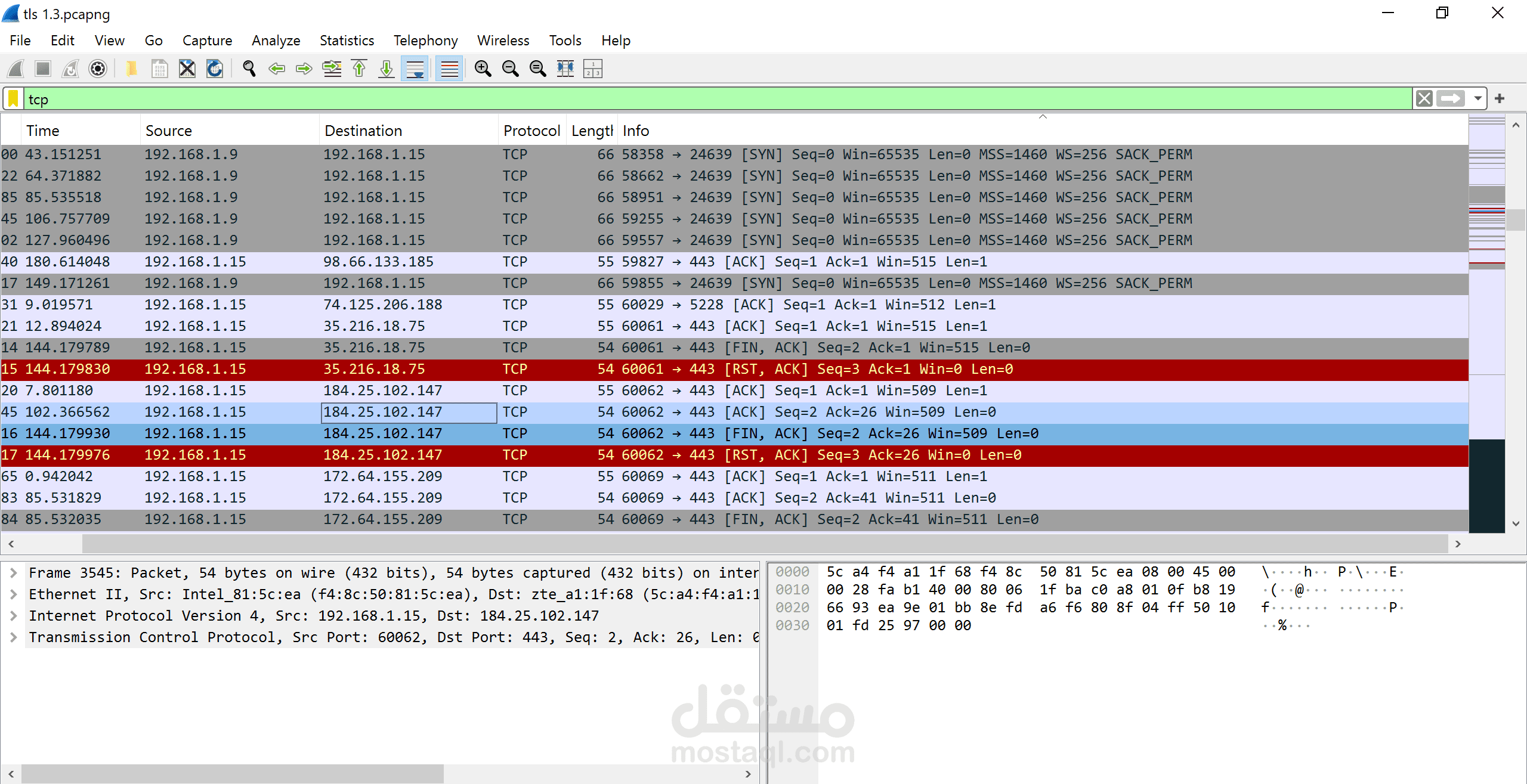Click Go to specified packet icon
Image resolution: width=1527 pixels, height=784 pixels.
332,69
